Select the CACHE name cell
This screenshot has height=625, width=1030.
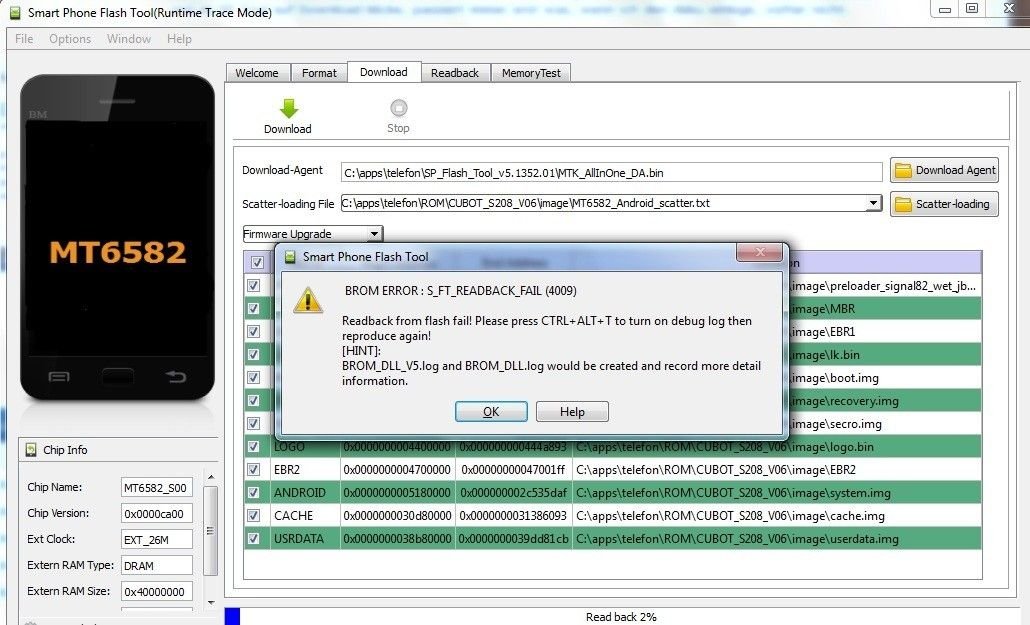(x=305, y=516)
